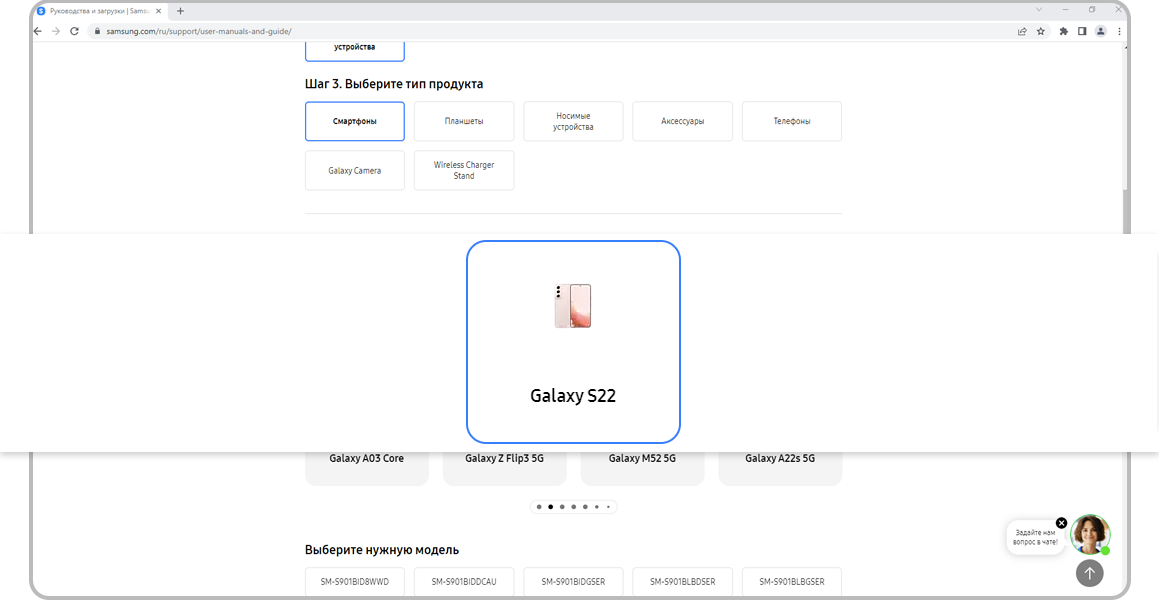Open the Chrome three-dot menu
Image resolution: width=1159 pixels, height=600 pixels.
click(1119, 31)
